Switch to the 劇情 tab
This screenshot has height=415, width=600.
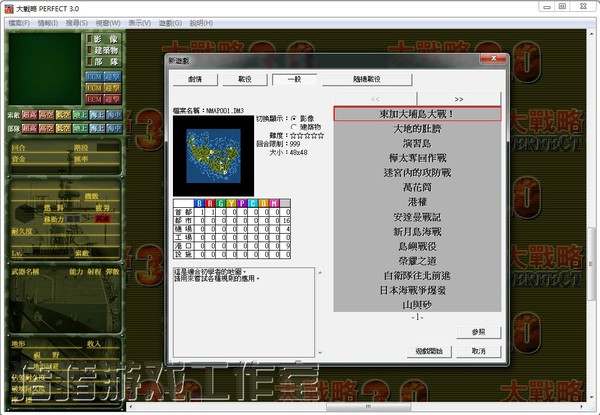194,78
